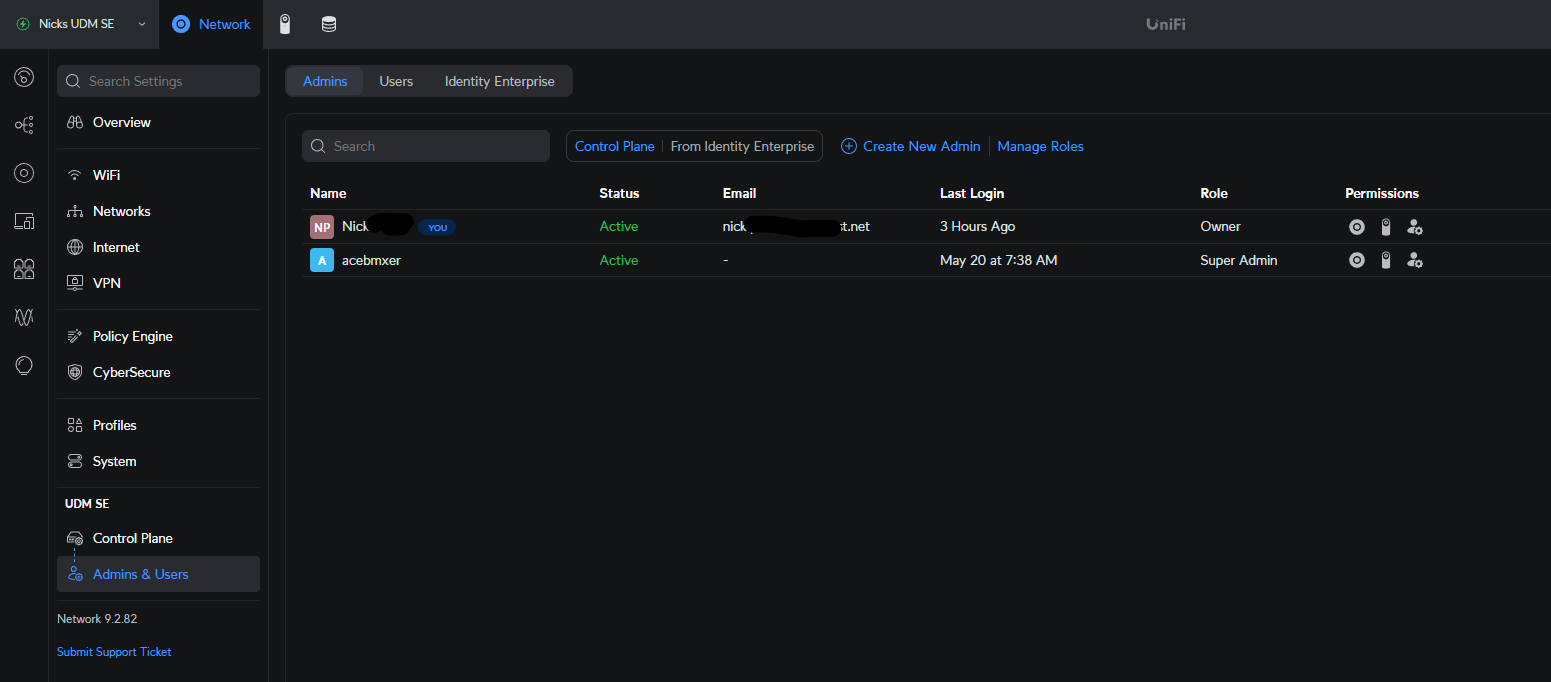Open the Manage Roles link
This screenshot has width=1551, height=682.
1040,146
